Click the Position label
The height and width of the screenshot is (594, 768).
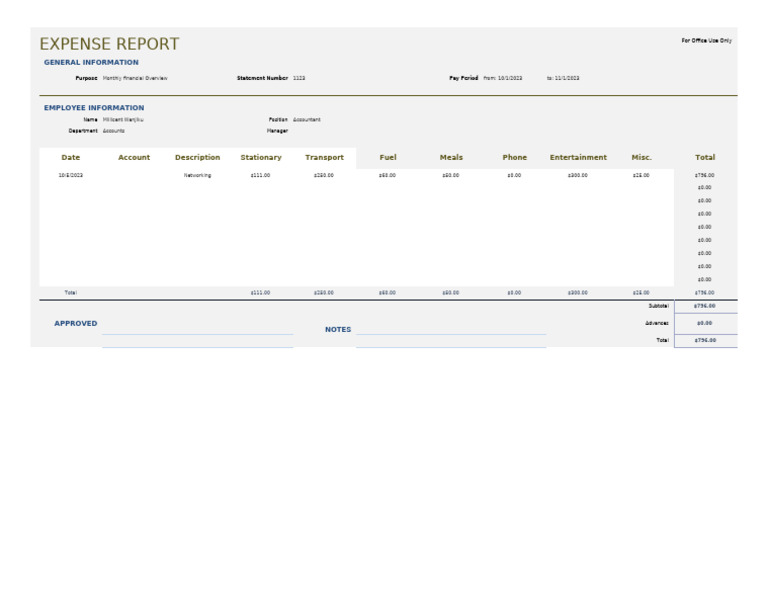pos(278,119)
